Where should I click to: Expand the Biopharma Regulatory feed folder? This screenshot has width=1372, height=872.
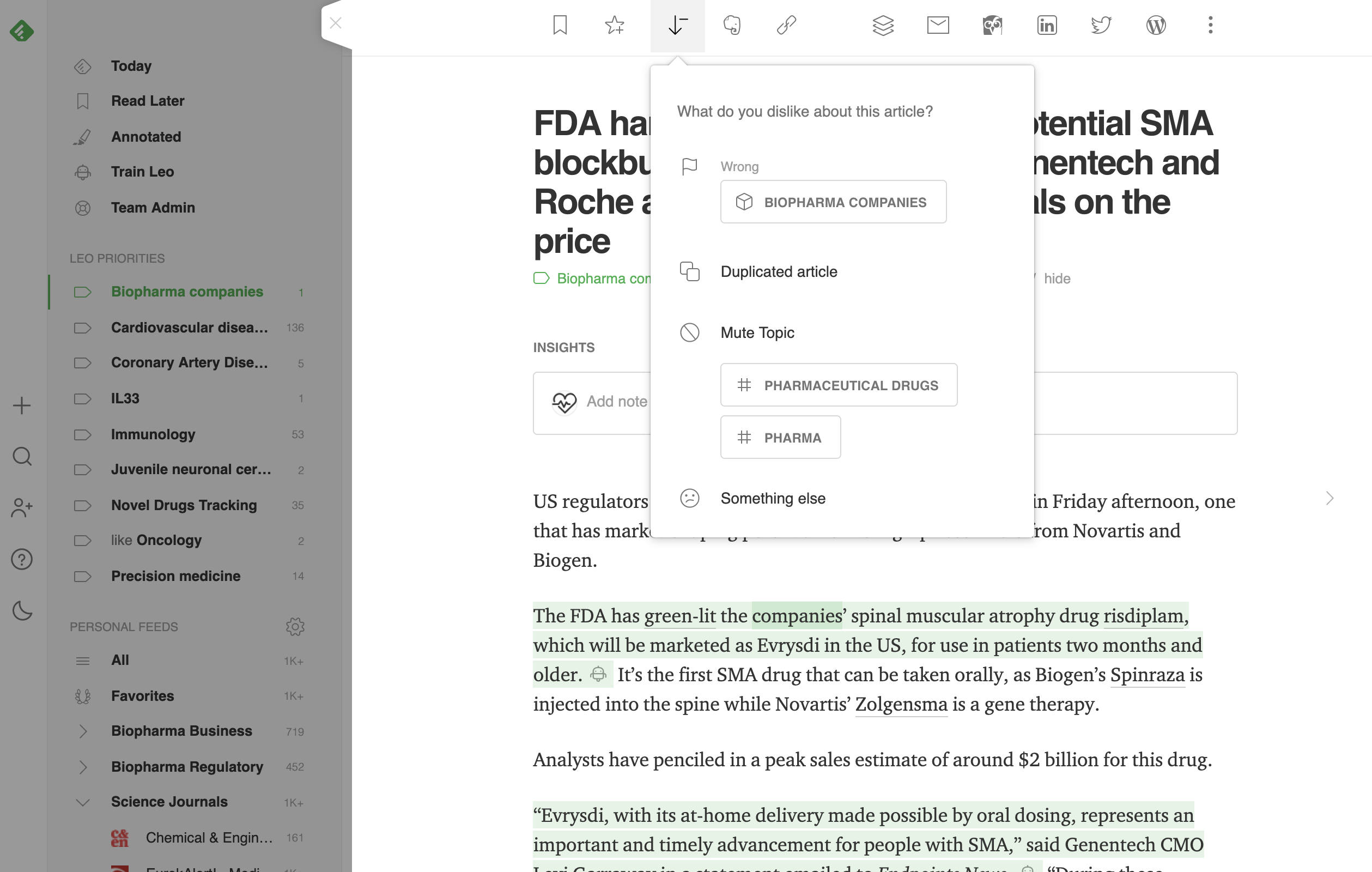(83, 767)
